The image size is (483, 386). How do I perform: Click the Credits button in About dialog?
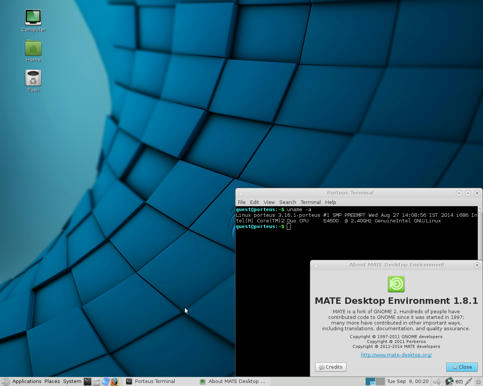point(331,367)
